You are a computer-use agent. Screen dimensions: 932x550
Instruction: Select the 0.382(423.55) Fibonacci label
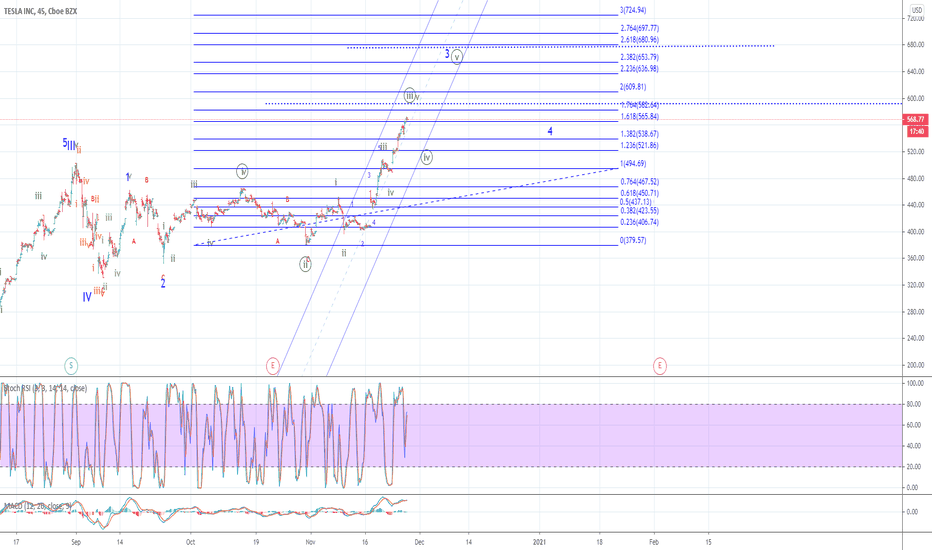[x=640, y=211]
